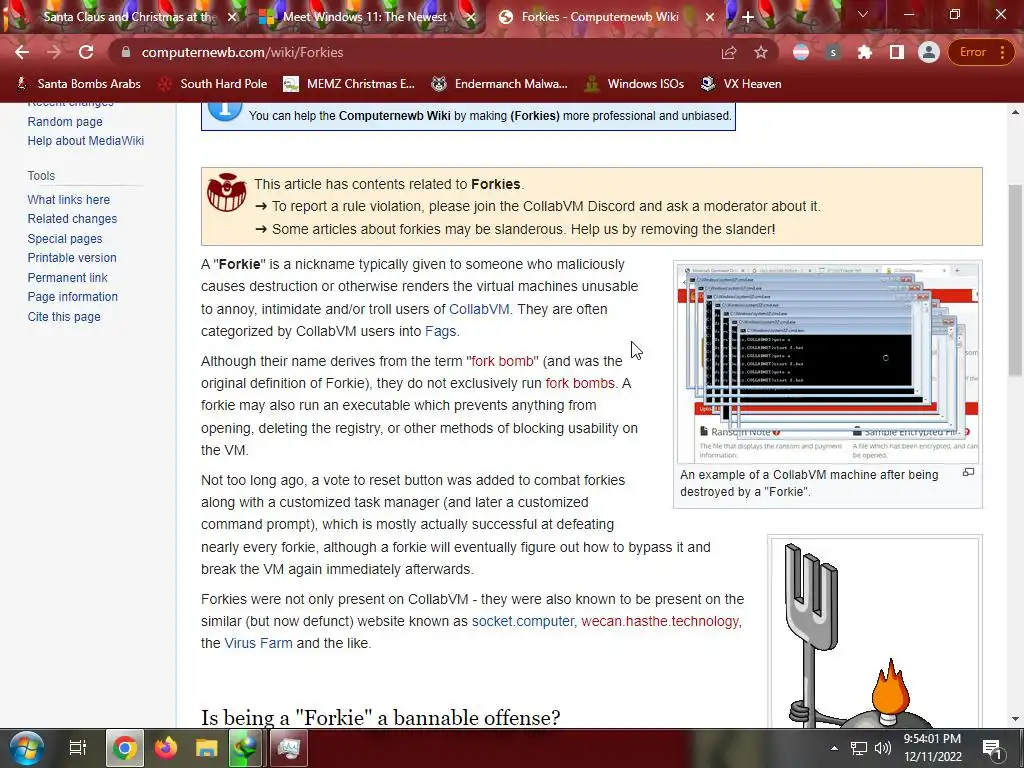
Task: Open the Extensions puzzle piece menu
Action: pyautogui.click(x=865, y=52)
